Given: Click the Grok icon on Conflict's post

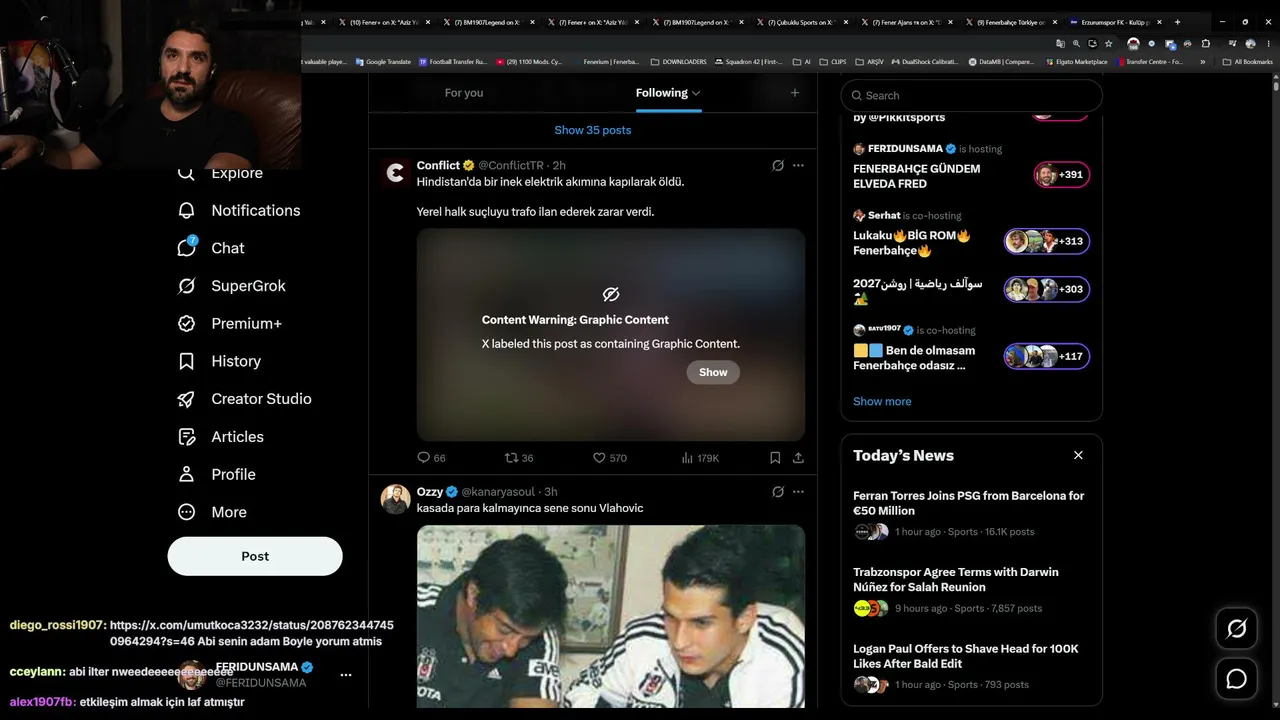Looking at the screenshot, I should (x=778, y=166).
